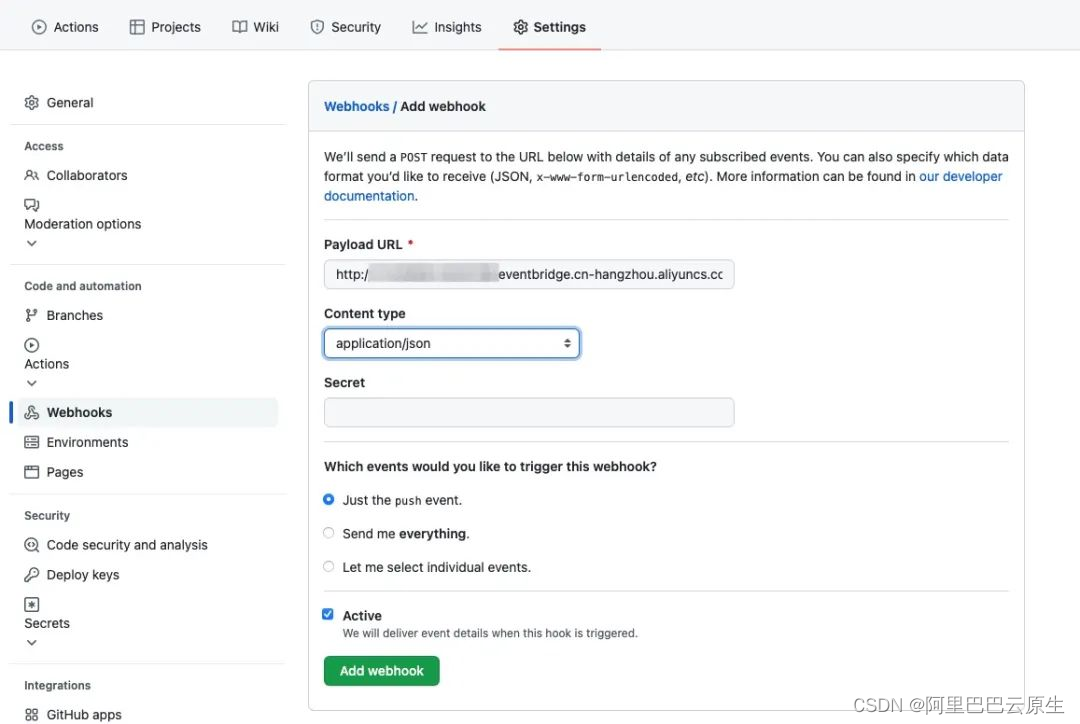Select the Send me everything option
Screen dimensions: 1080x724
click(x=329, y=533)
